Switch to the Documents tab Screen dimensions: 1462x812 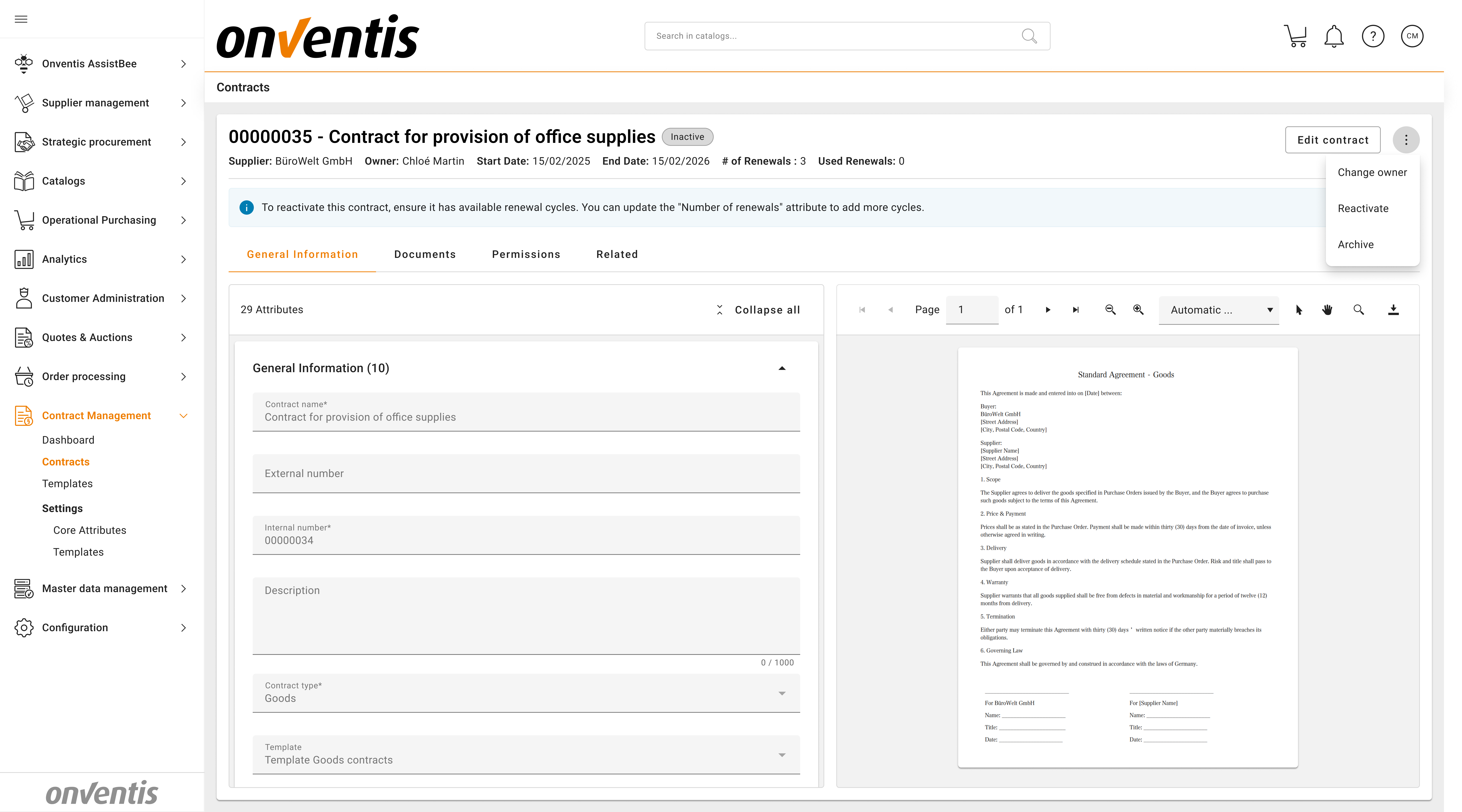(425, 254)
